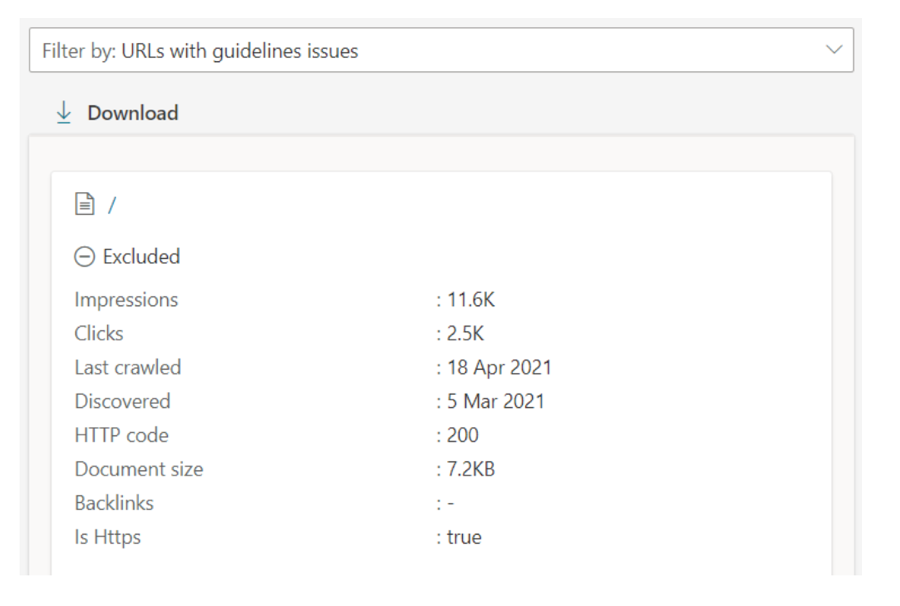Click the Excluded status text
Screen dimensions: 900x606
pos(141,257)
